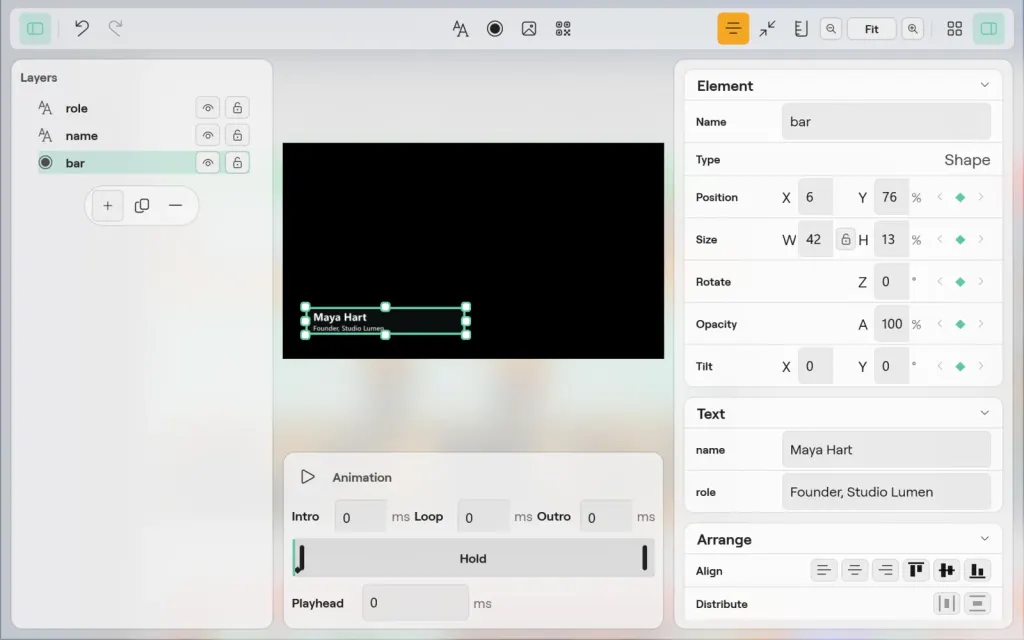Add an image element from the toolbar
The image size is (1024, 640).
(x=529, y=29)
